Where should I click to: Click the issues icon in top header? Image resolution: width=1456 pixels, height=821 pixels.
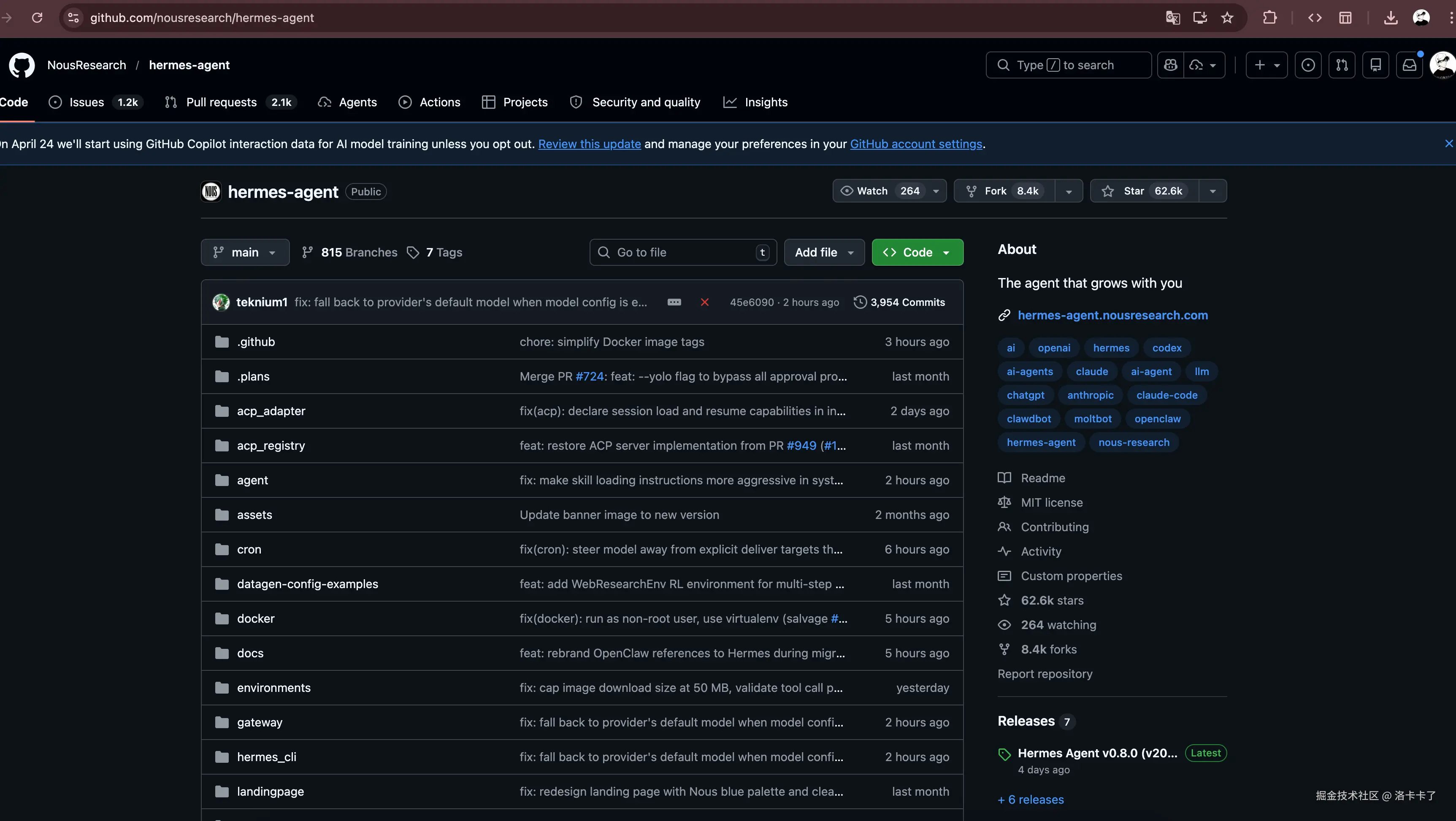point(1308,65)
